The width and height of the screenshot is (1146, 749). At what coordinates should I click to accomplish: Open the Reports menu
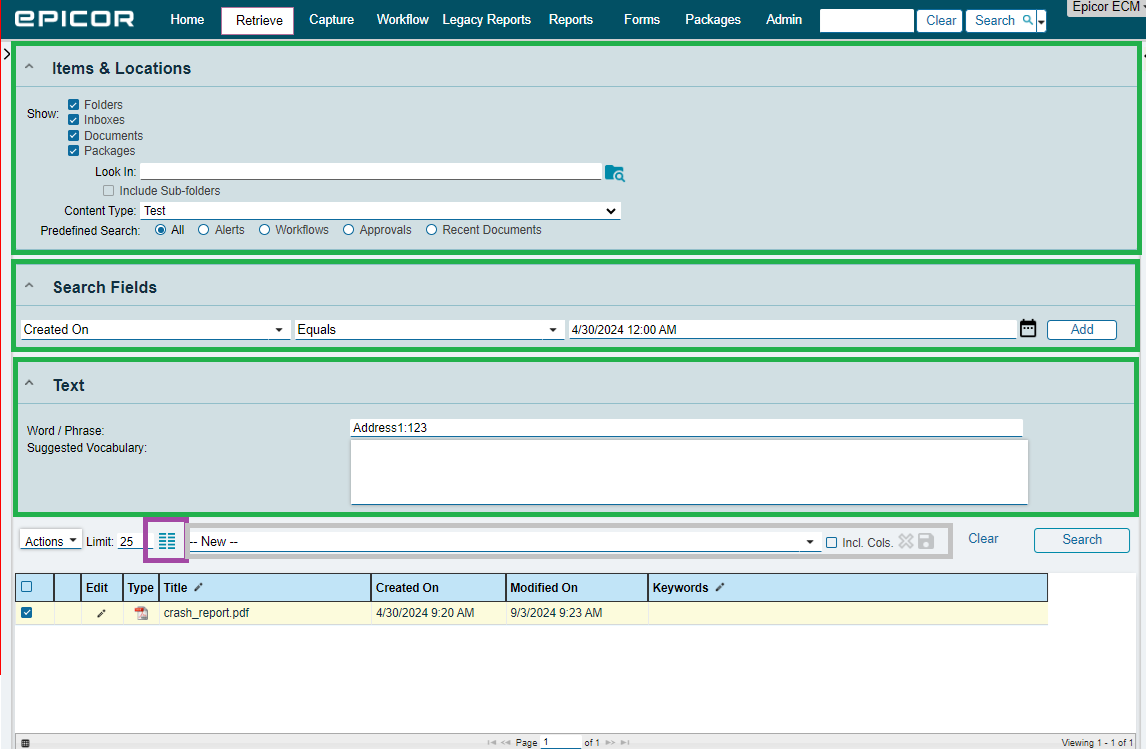(571, 20)
